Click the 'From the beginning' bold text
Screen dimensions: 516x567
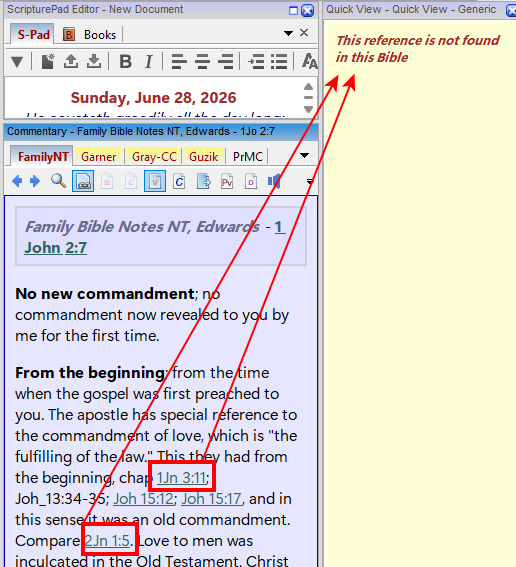(90, 373)
